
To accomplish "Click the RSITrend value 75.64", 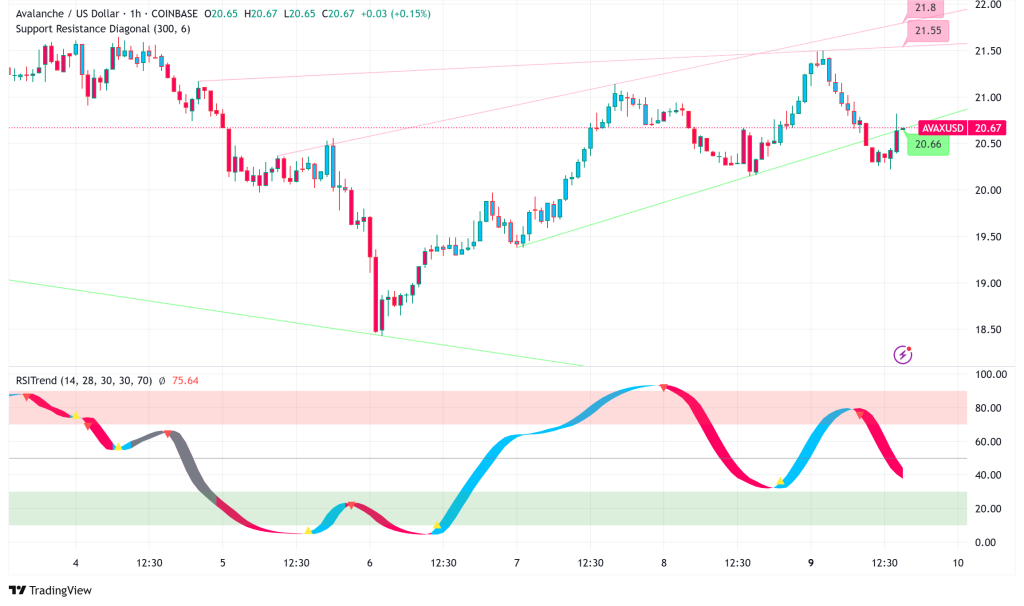I will 185,381.
